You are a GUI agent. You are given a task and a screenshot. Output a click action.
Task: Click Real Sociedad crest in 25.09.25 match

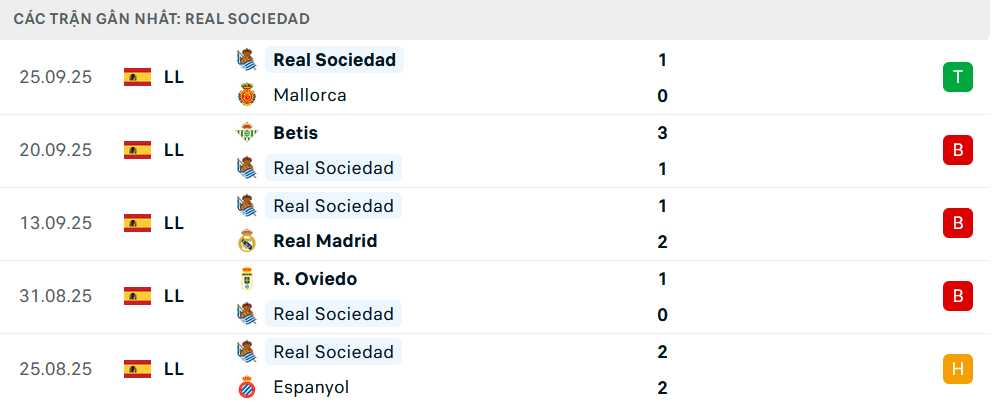[246, 60]
